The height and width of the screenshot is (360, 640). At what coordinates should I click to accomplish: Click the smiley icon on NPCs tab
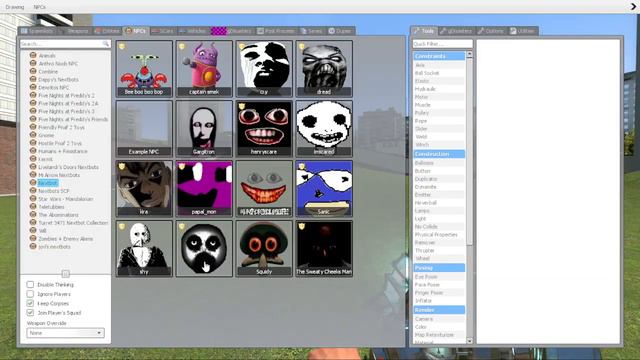tap(129, 31)
